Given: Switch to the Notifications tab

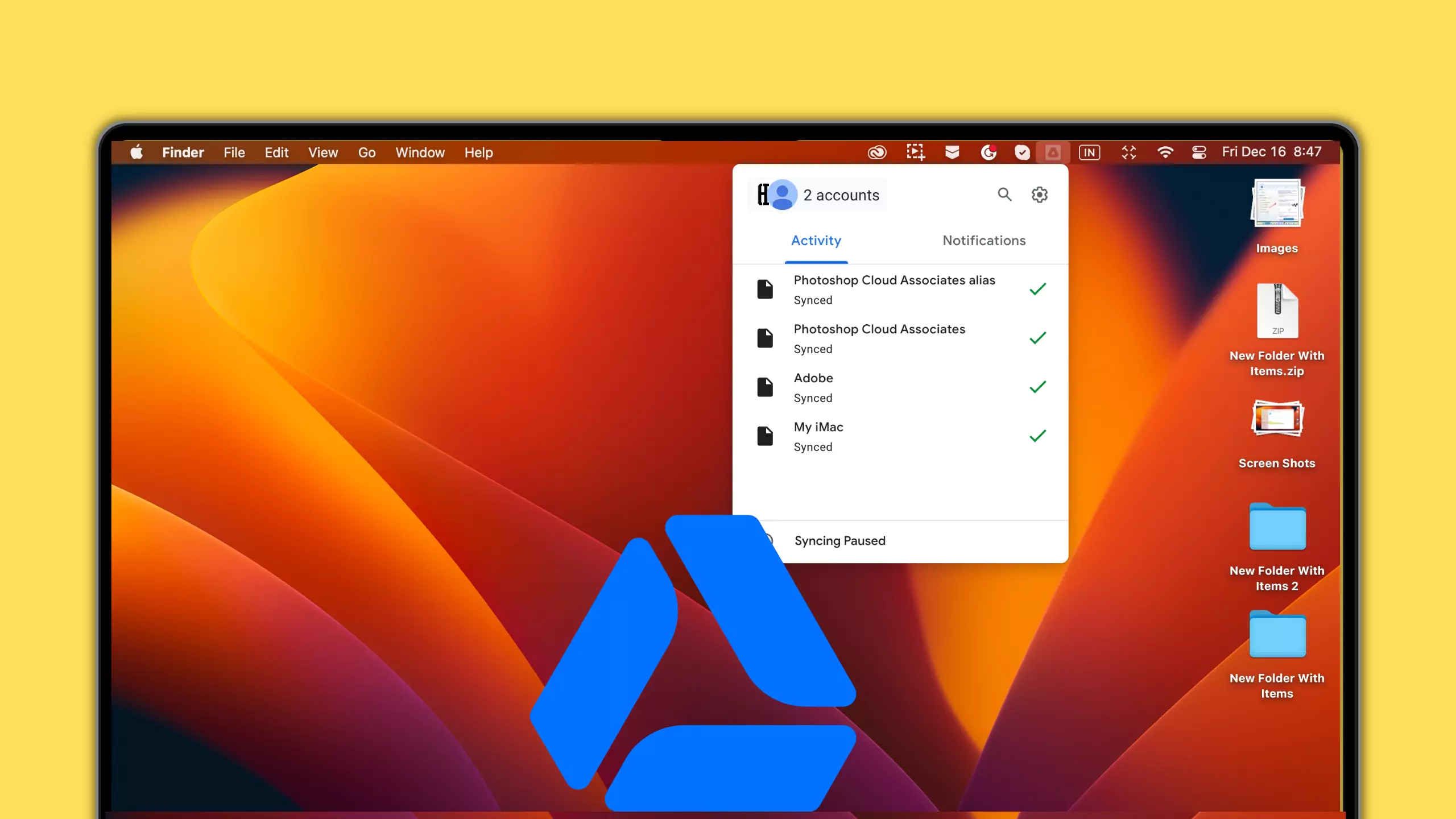Looking at the screenshot, I should coord(984,240).
